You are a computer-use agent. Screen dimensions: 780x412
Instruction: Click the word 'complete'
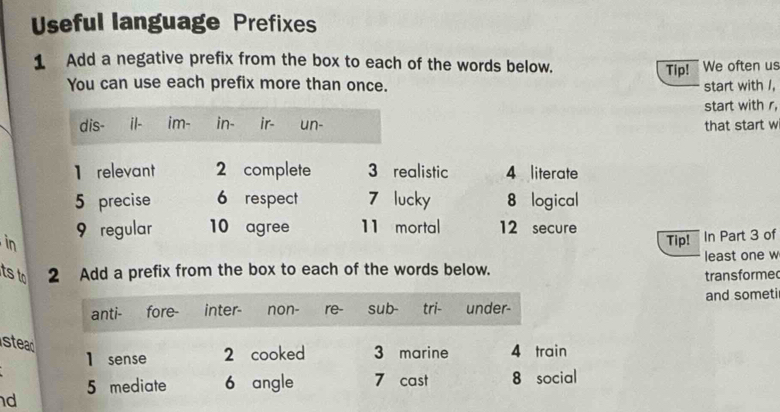point(277,171)
